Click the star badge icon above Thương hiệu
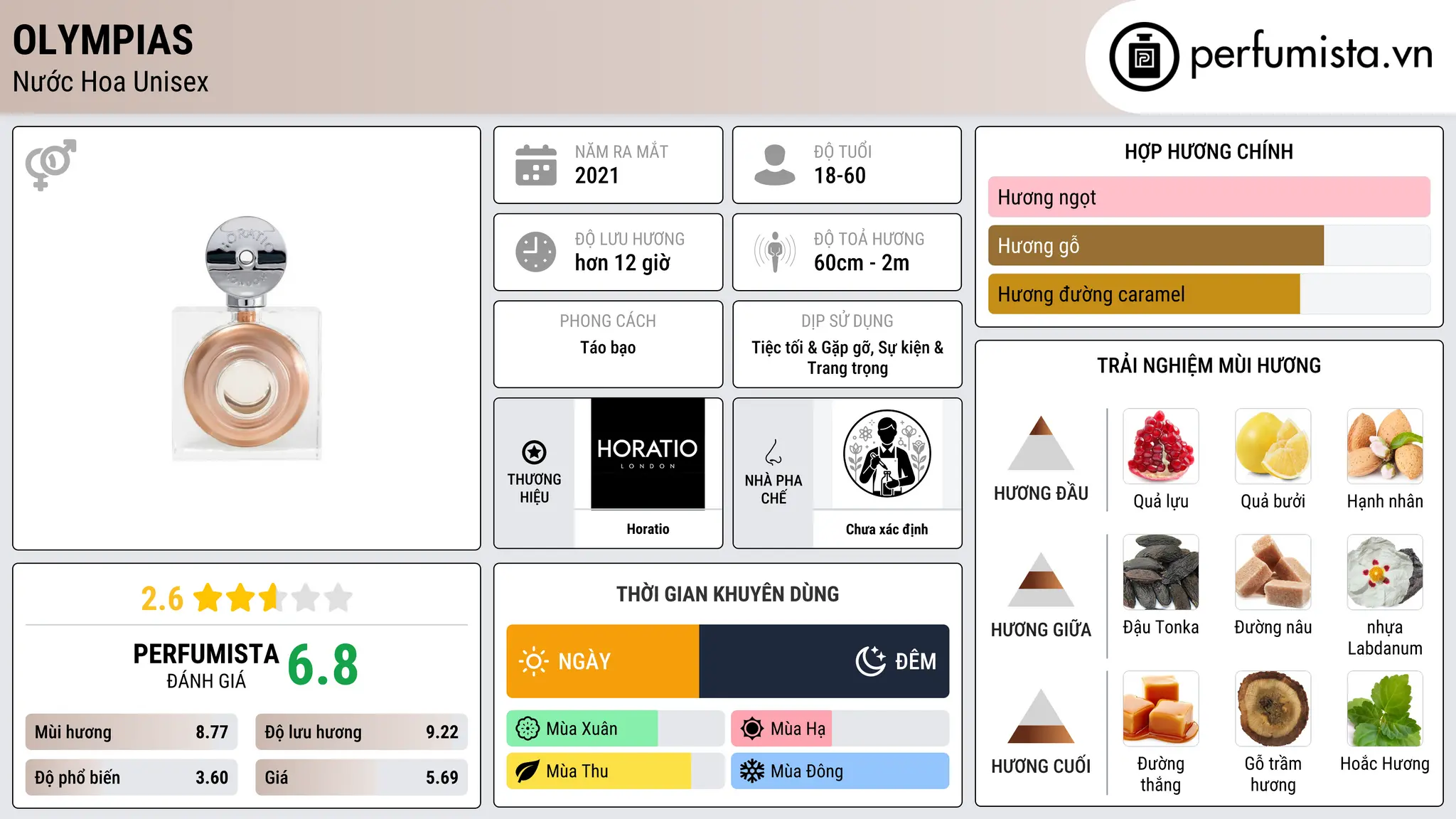Viewport: 1456px width, 819px height. (x=534, y=452)
